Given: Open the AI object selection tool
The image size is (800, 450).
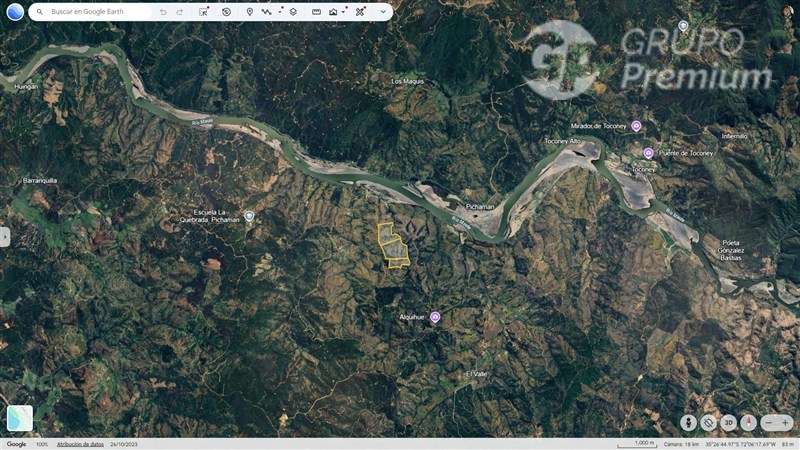Looking at the screenshot, I should [204, 12].
